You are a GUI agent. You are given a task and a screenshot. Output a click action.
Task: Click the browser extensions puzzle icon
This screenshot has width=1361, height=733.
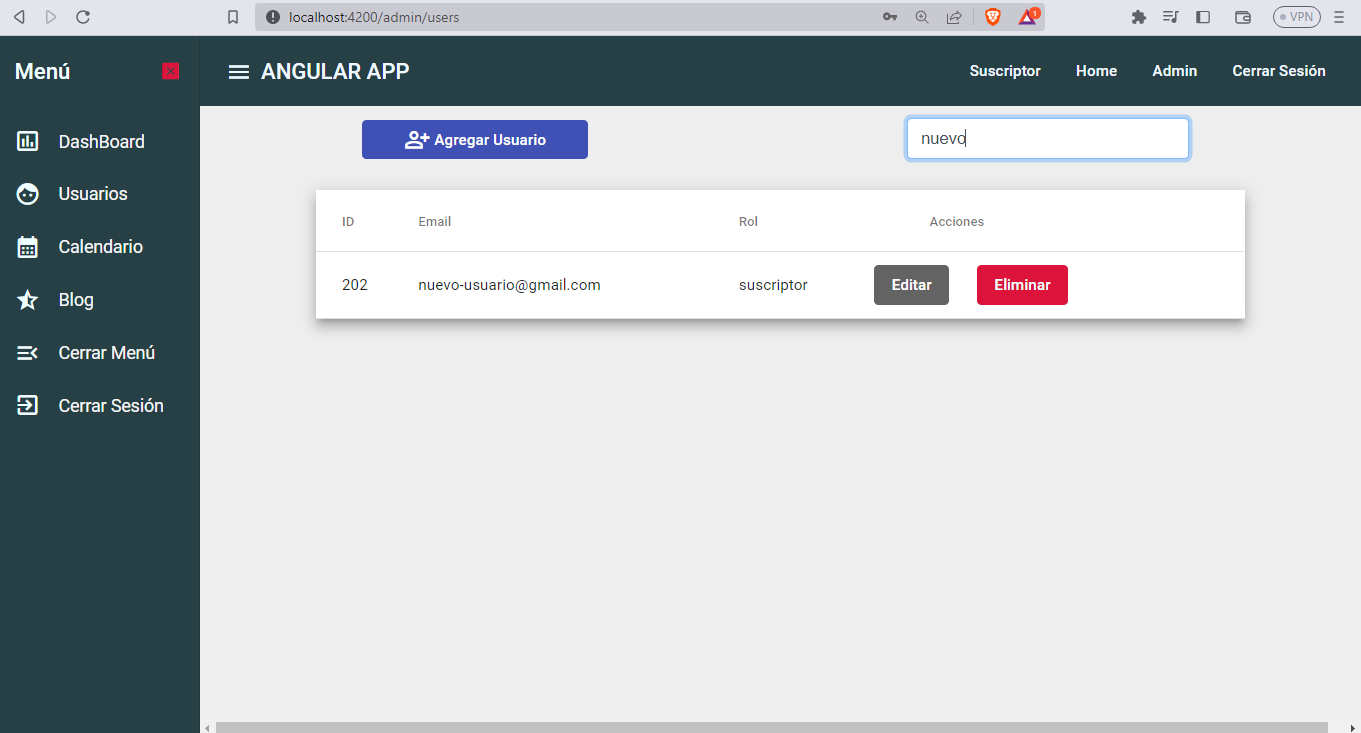(x=1138, y=16)
